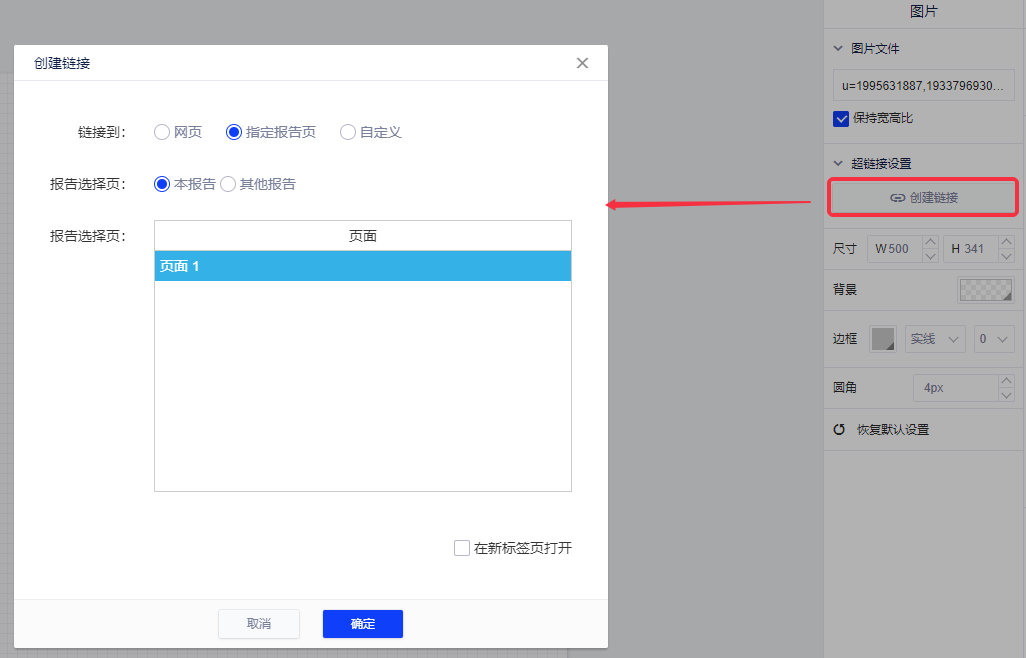The width and height of the screenshot is (1026, 658).
Task: Decrease height H value with down arrow
Action: click(1006, 256)
